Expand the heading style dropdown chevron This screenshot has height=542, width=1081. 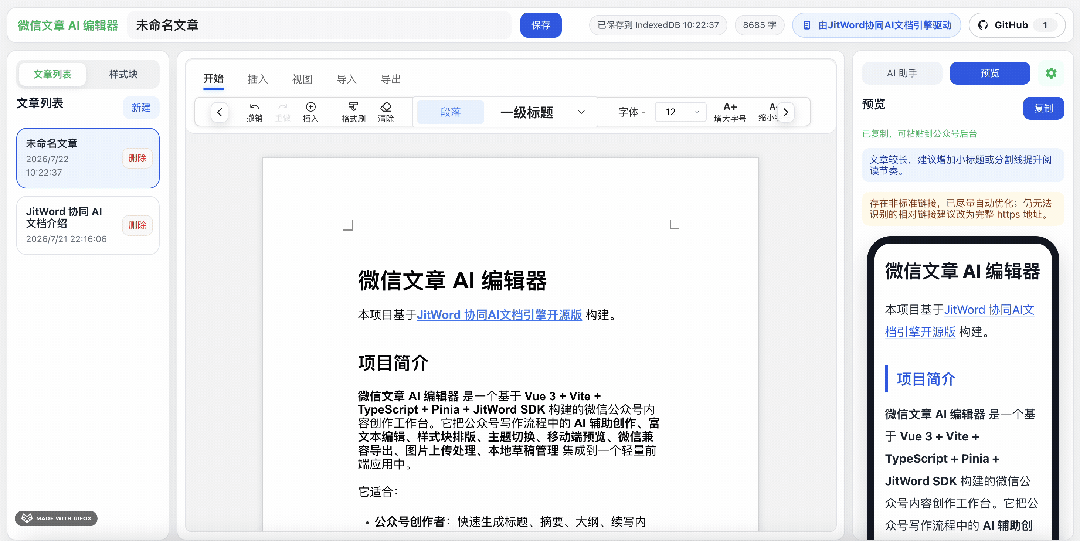(581, 112)
